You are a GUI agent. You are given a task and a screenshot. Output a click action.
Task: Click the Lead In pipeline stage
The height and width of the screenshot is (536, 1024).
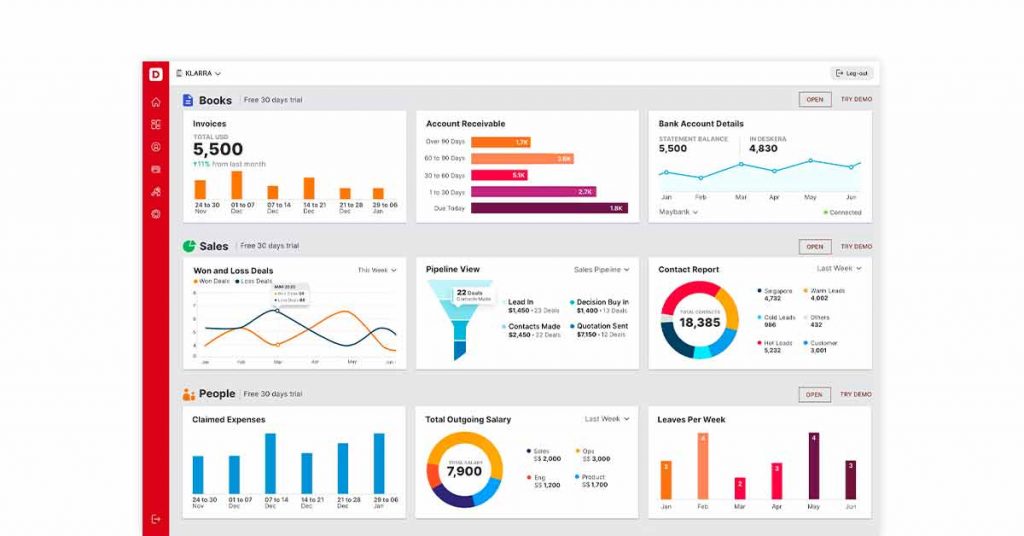[531, 306]
